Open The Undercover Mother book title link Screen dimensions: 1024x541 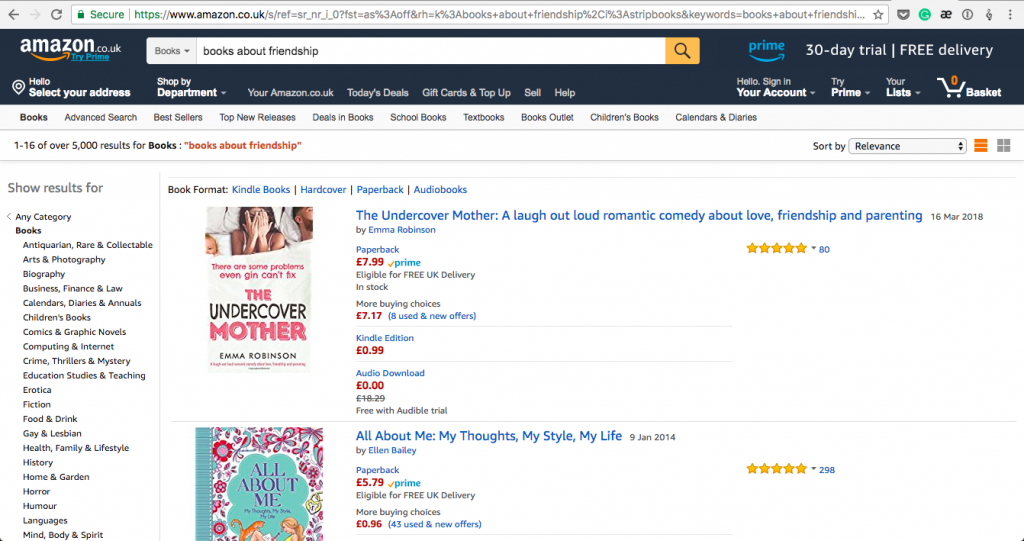click(x=638, y=215)
